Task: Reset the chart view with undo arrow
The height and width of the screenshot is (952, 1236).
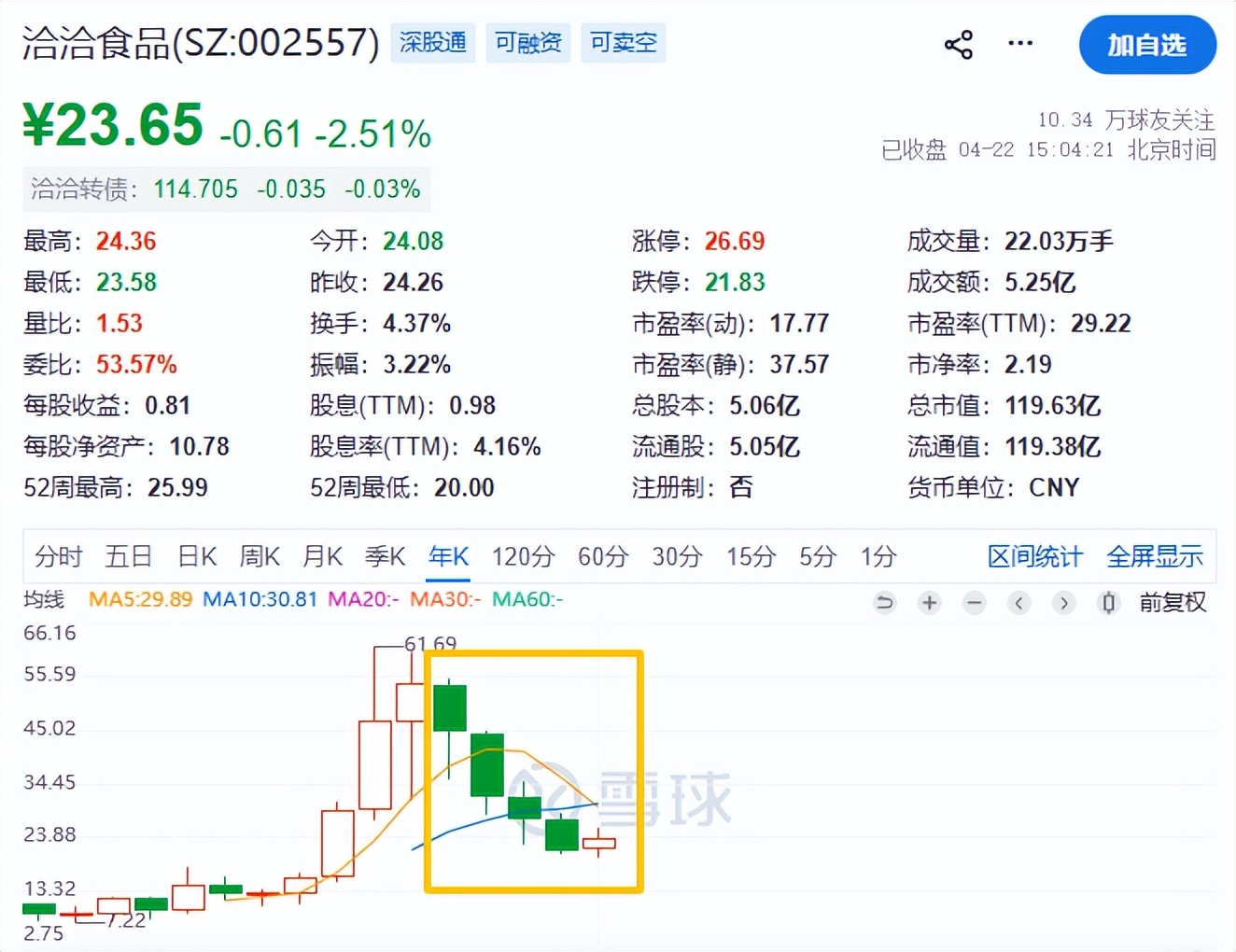Action: click(x=884, y=603)
